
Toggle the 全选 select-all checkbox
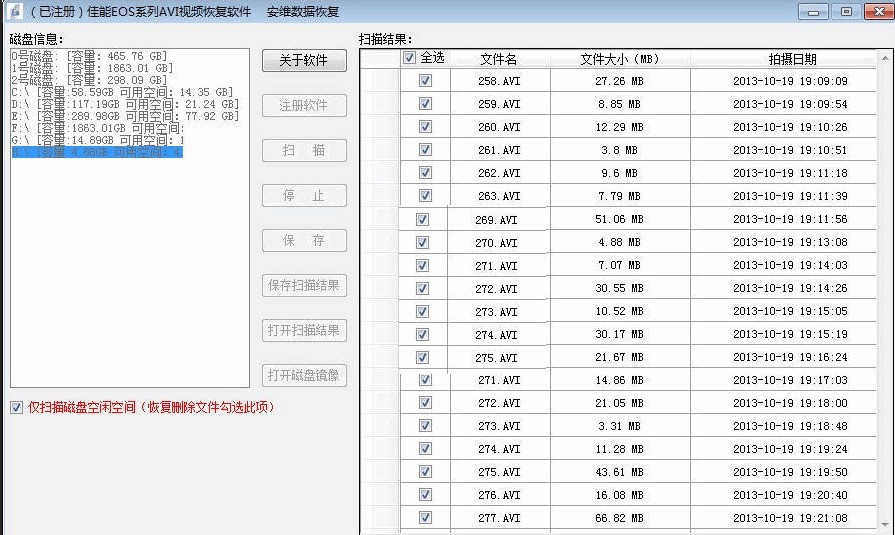(x=409, y=58)
